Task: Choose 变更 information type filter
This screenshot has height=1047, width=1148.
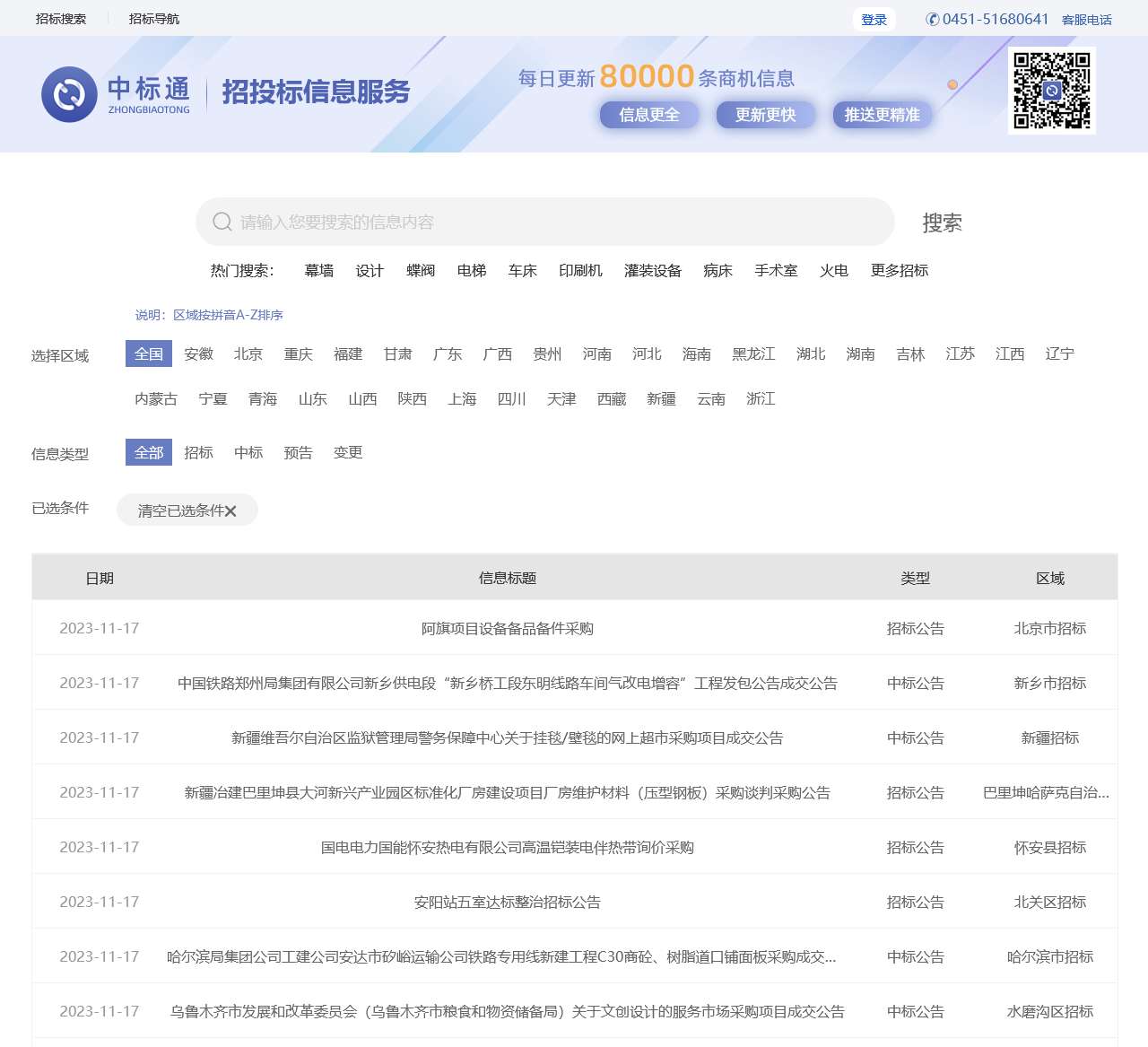Action: 348,453
